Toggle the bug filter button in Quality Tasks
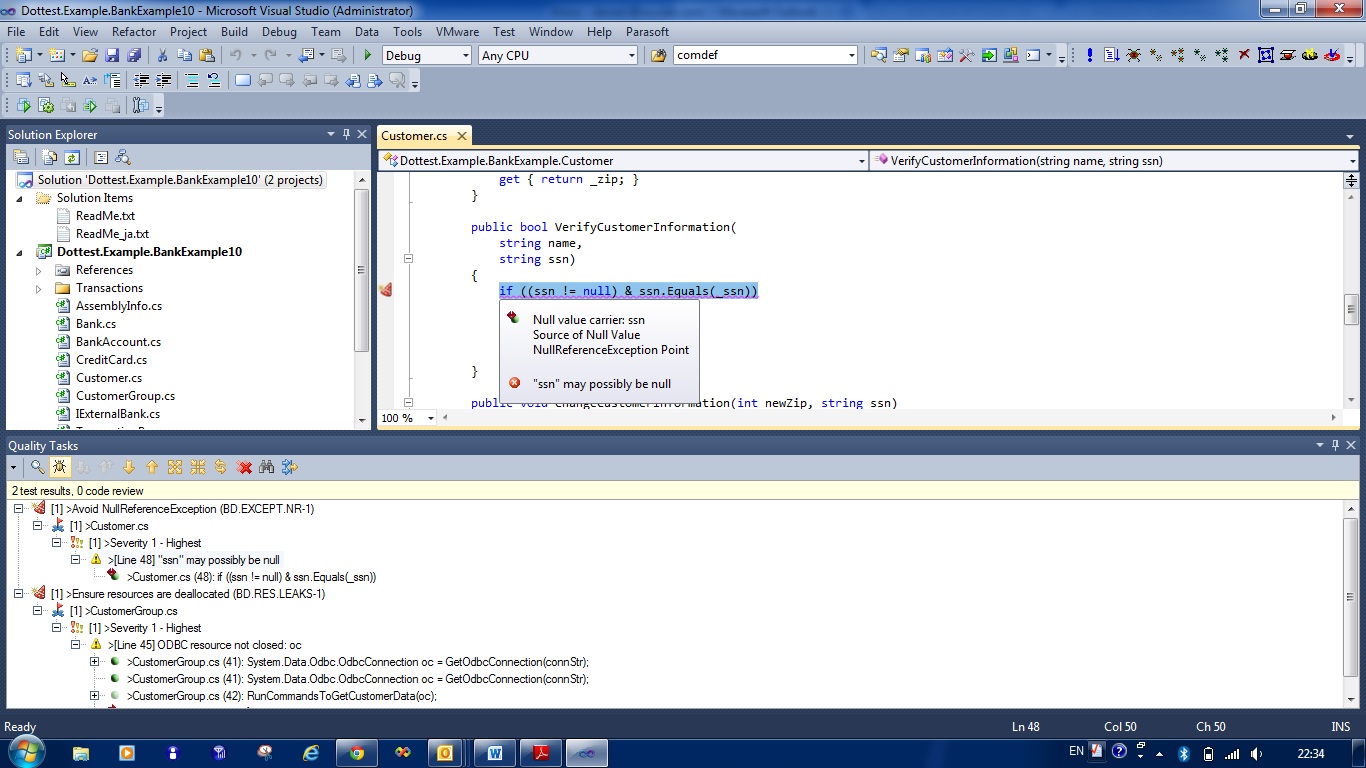The width and height of the screenshot is (1366, 768). [60, 467]
